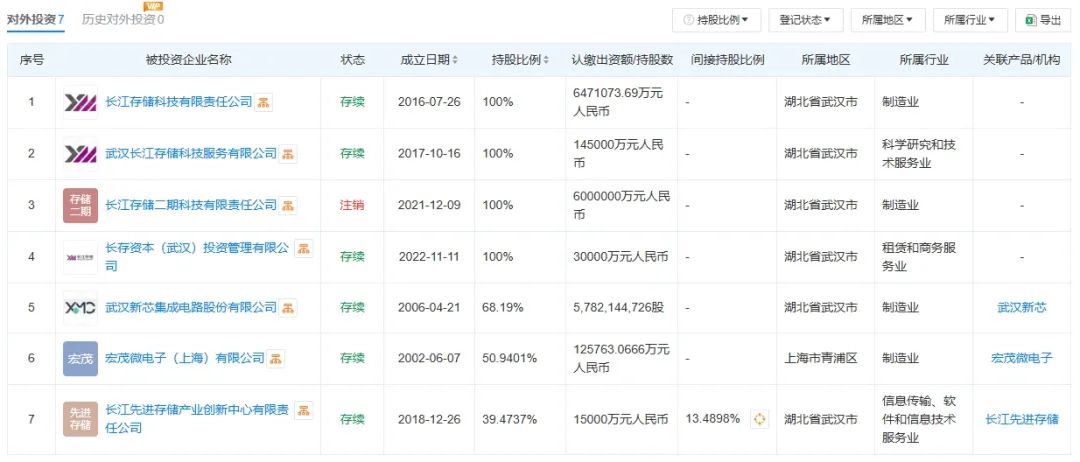Sort by 持股比例 column header
Viewport: 1080px width, 462px height.
click(x=520, y=60)
